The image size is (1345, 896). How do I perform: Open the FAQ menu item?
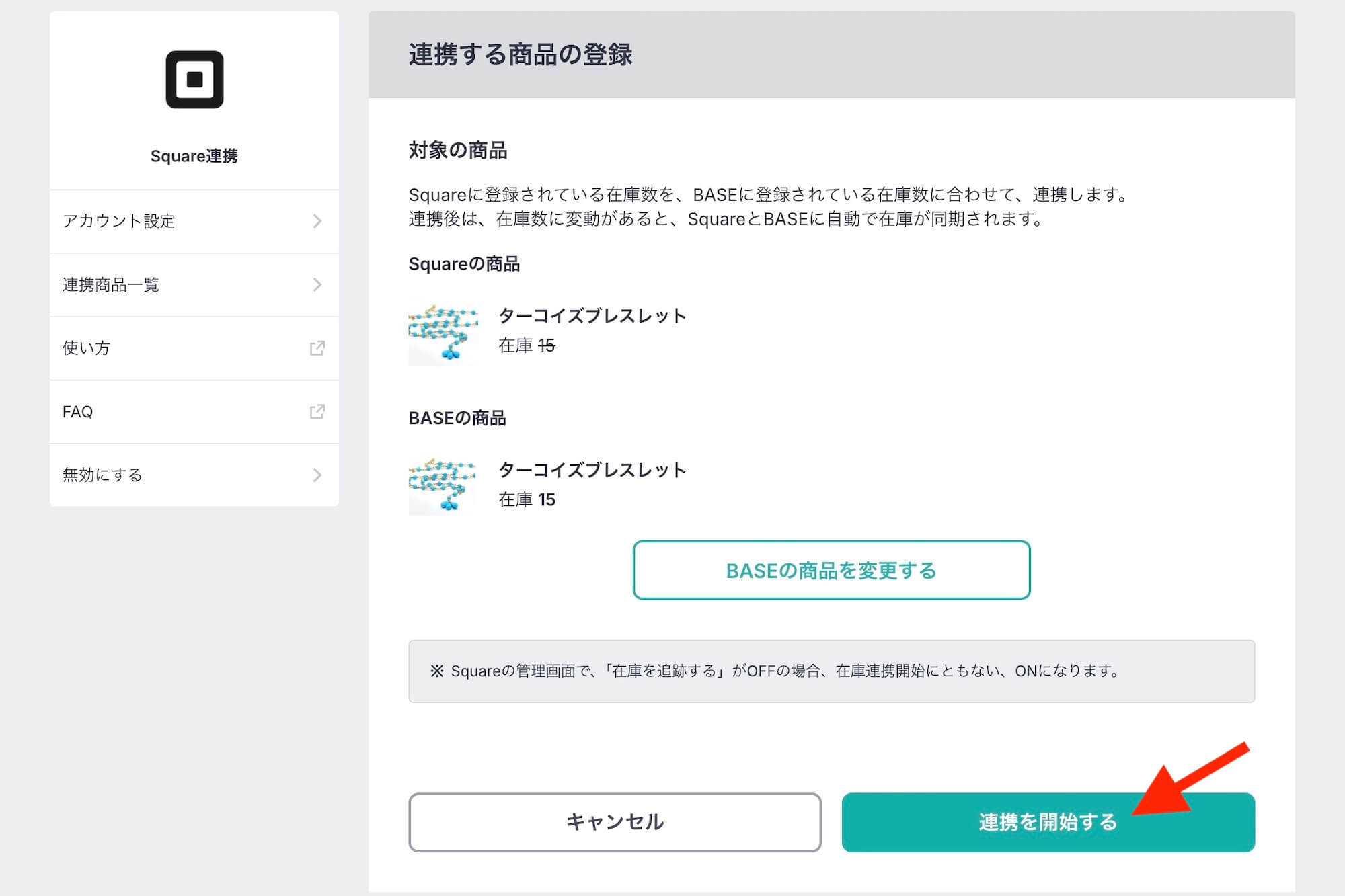[194, 411]
